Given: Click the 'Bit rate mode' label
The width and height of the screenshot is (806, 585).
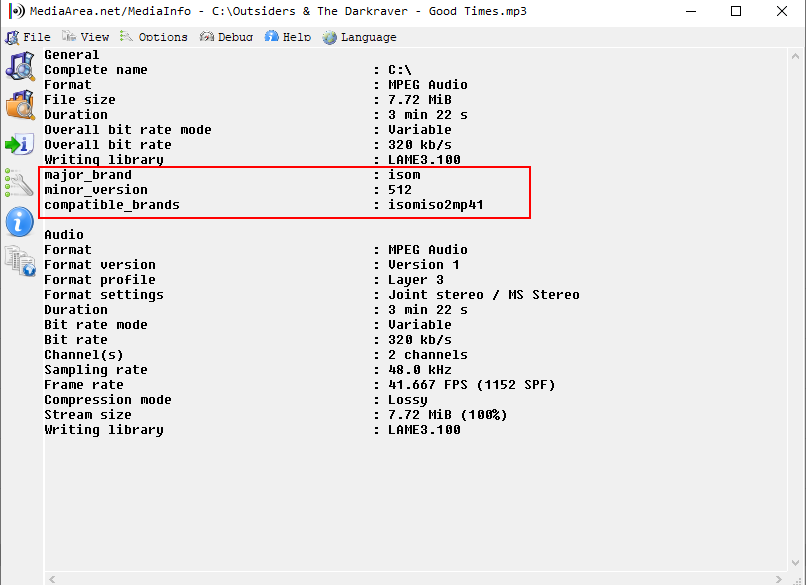Looking at the screenshot, I should pos(96,325).
